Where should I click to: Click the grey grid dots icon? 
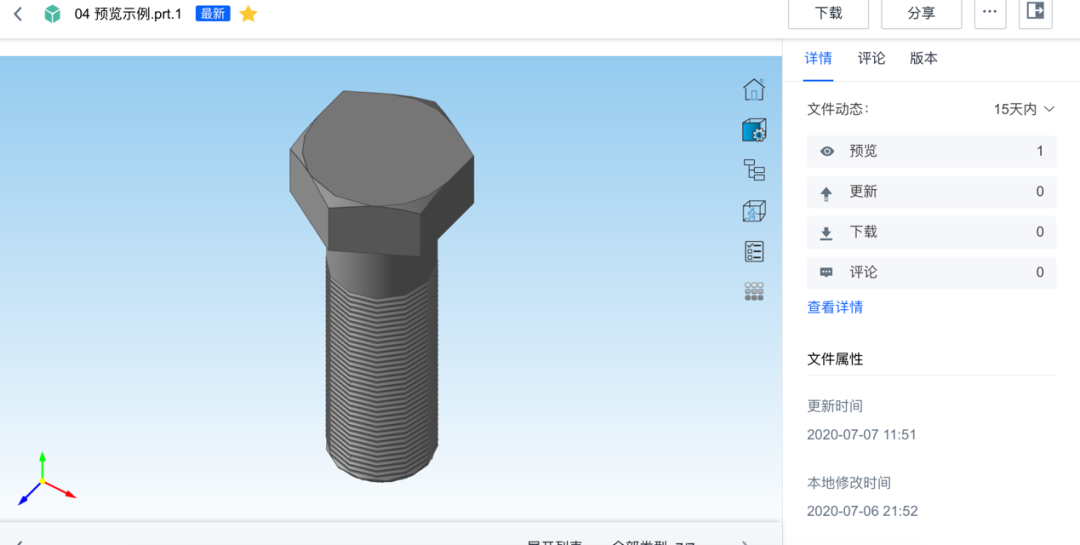tap(754, 291)
